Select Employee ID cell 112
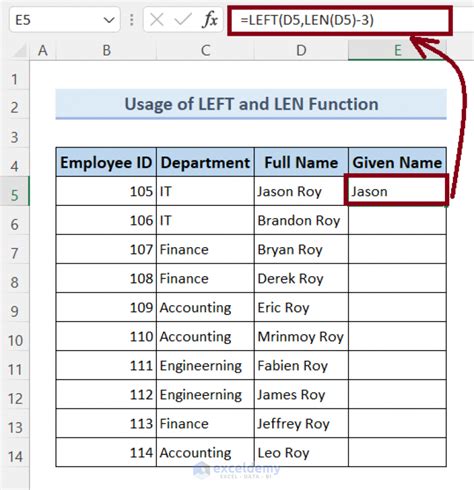The width and height of the screenshot is (474, 490). (x=106, y=394)
